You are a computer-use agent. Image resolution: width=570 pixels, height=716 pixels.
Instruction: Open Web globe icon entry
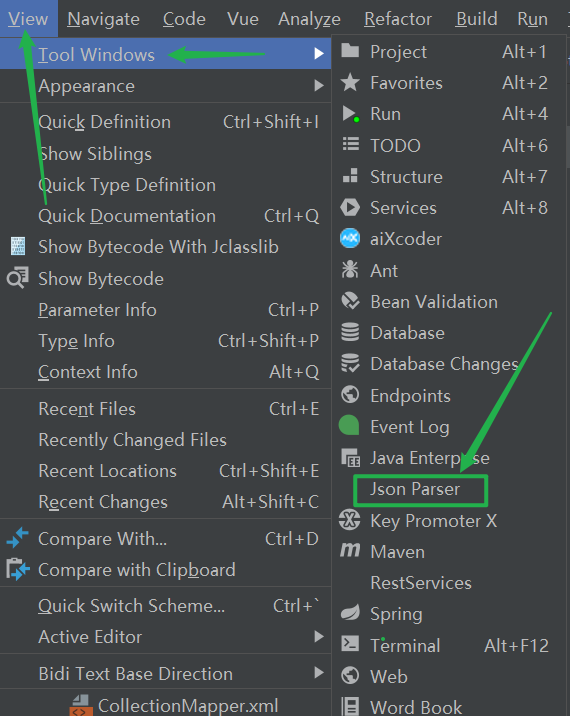(350, 675)
